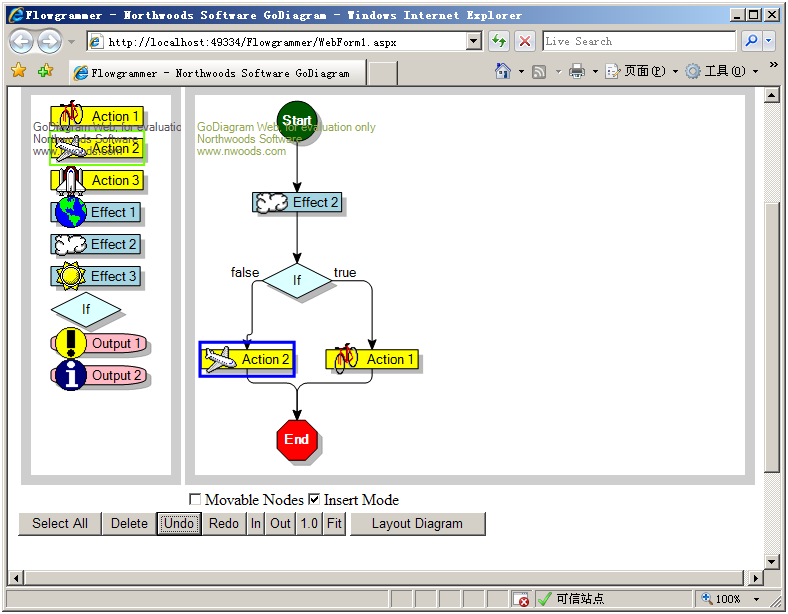This screenshot has height=614, width=788.
Task: Click the Layout Diagram button
Action: [x=417, y=524]
